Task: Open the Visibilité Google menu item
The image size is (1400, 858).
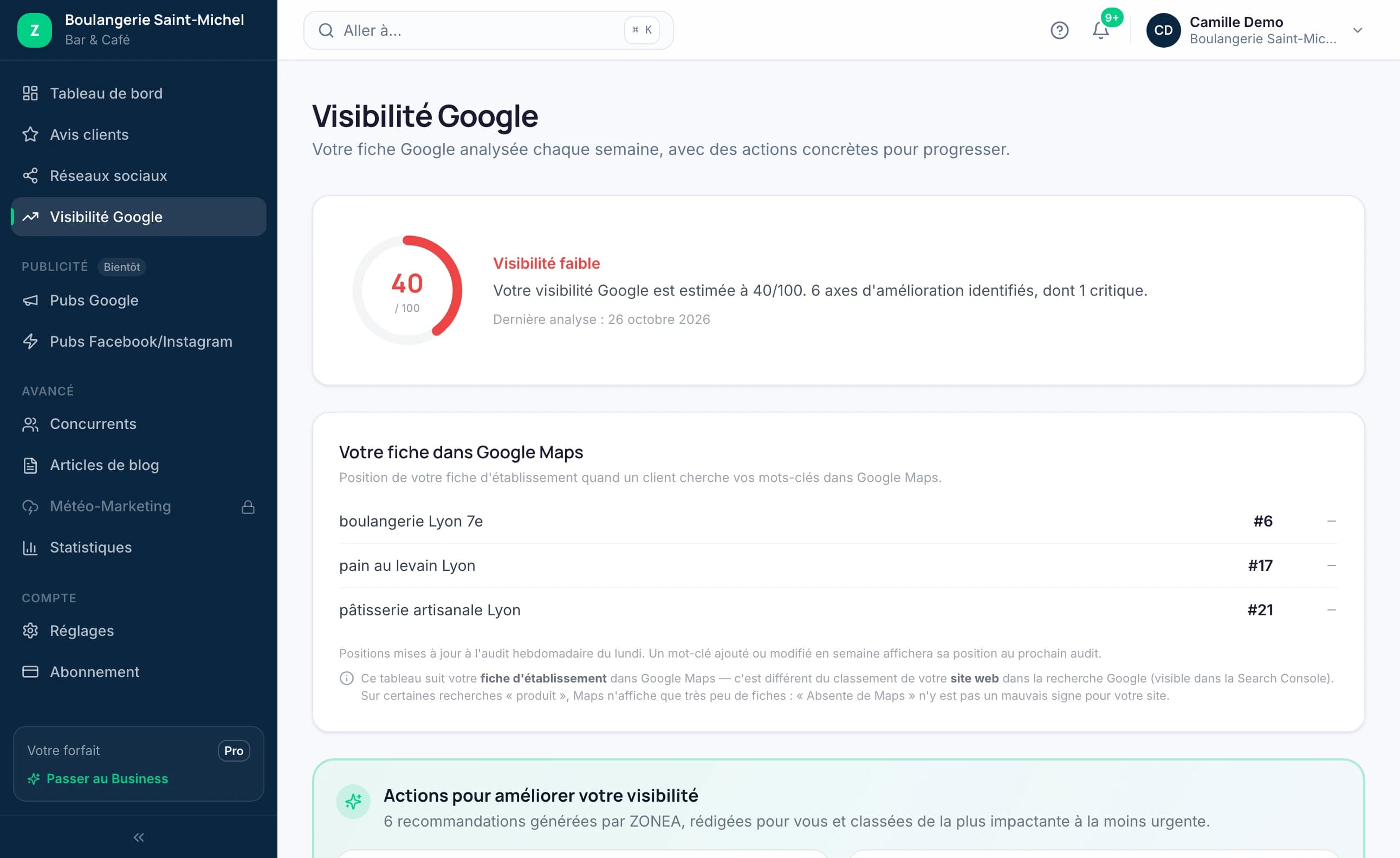Action: [x=139, y=217]
